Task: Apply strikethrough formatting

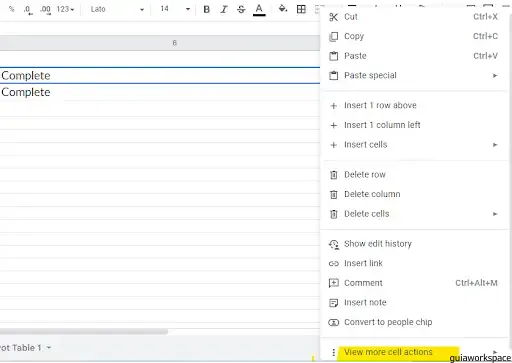Action: click(241, 9)
